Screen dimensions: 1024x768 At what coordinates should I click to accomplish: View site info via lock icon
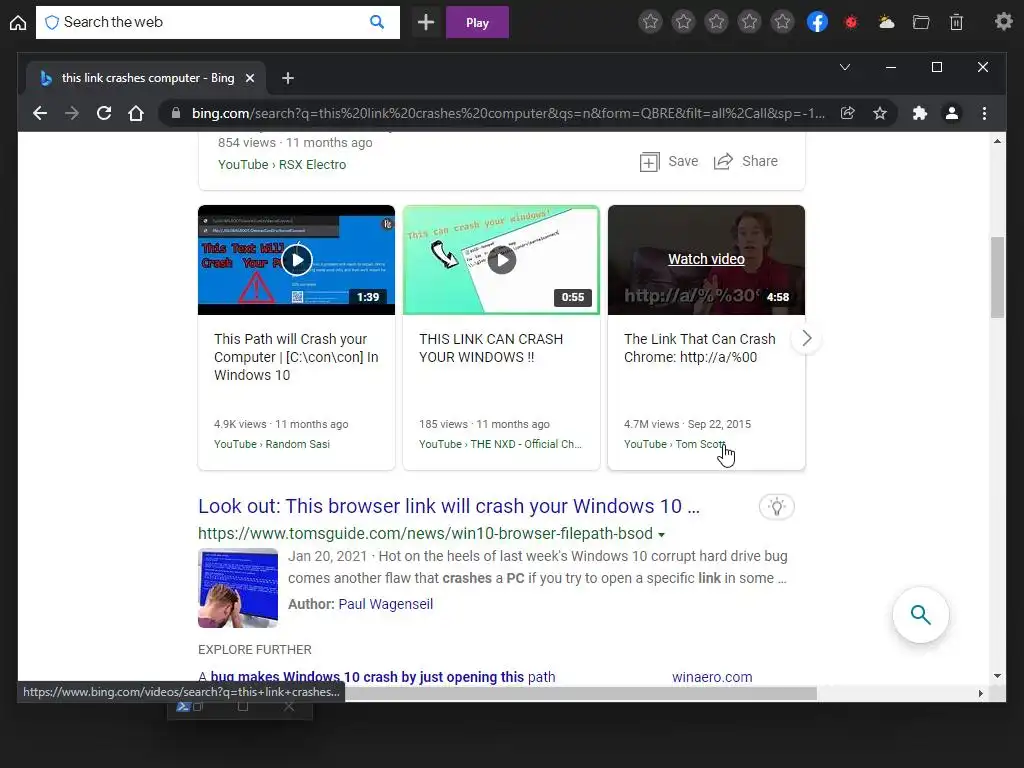coord(176,113)
